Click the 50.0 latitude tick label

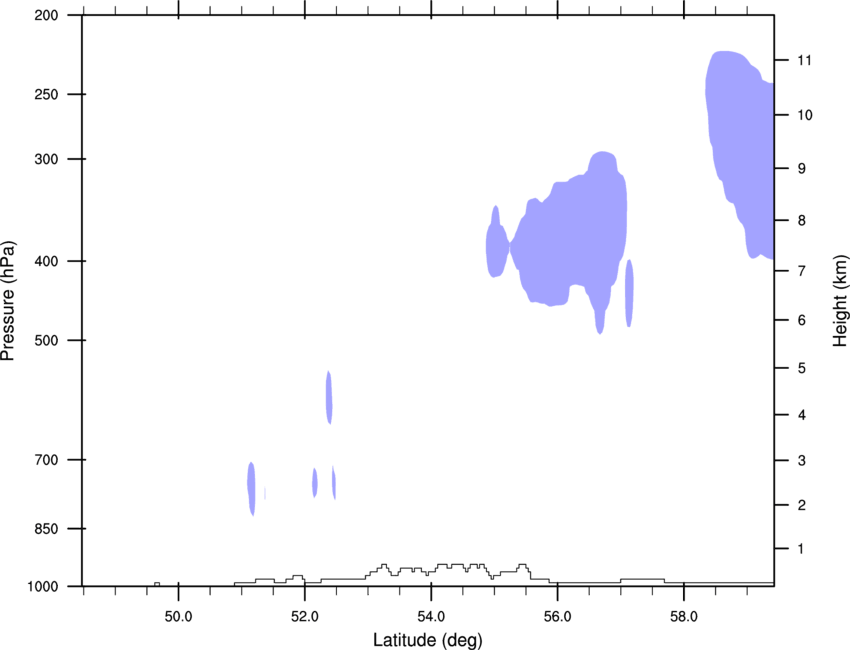178,617
